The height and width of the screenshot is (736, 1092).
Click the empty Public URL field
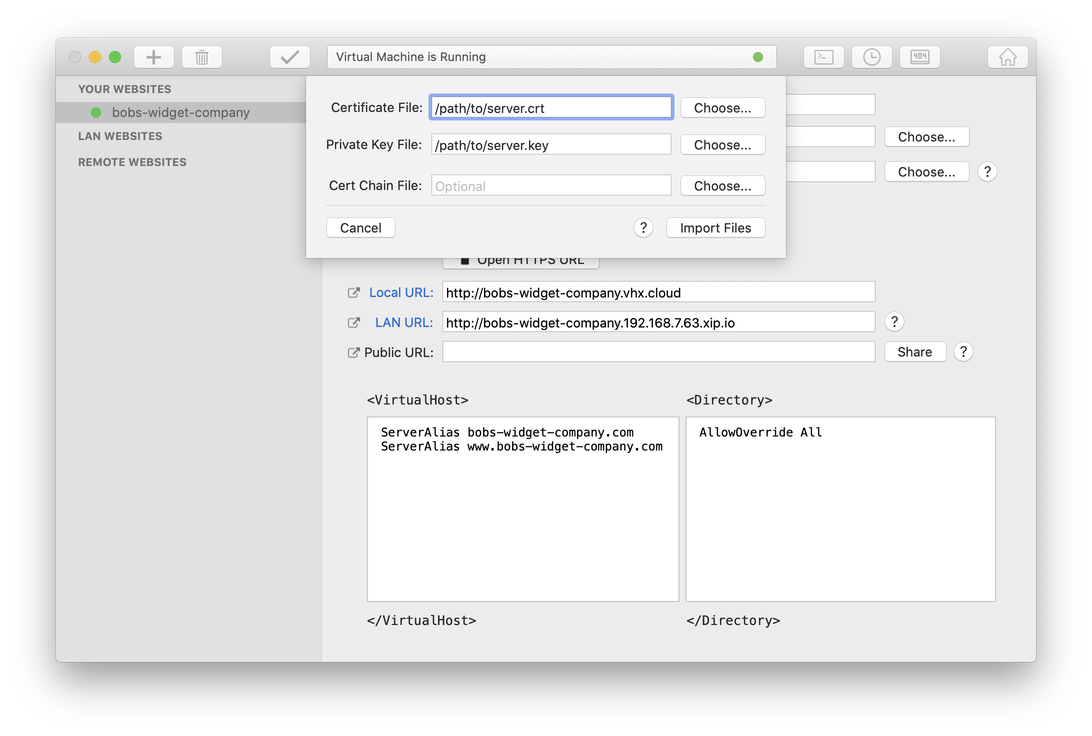(659, 352)
